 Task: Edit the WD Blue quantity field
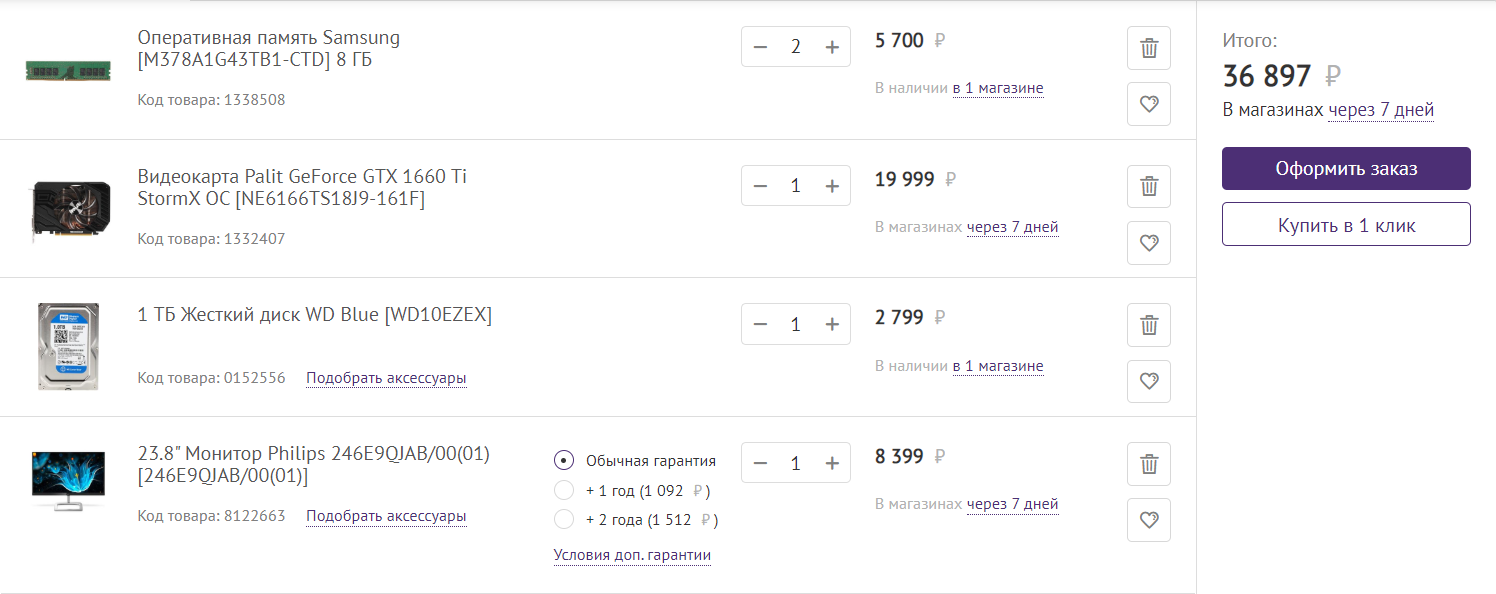coord(796,325)
